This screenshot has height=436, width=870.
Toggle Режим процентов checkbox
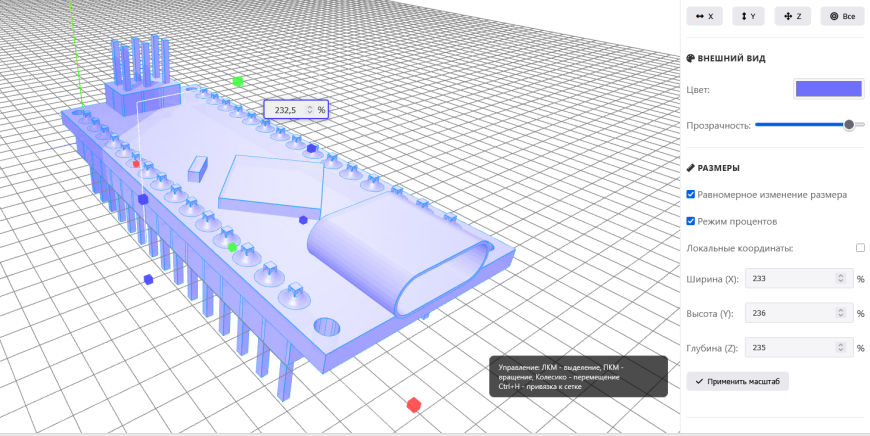pyautogui.click(x=691, y=221)
